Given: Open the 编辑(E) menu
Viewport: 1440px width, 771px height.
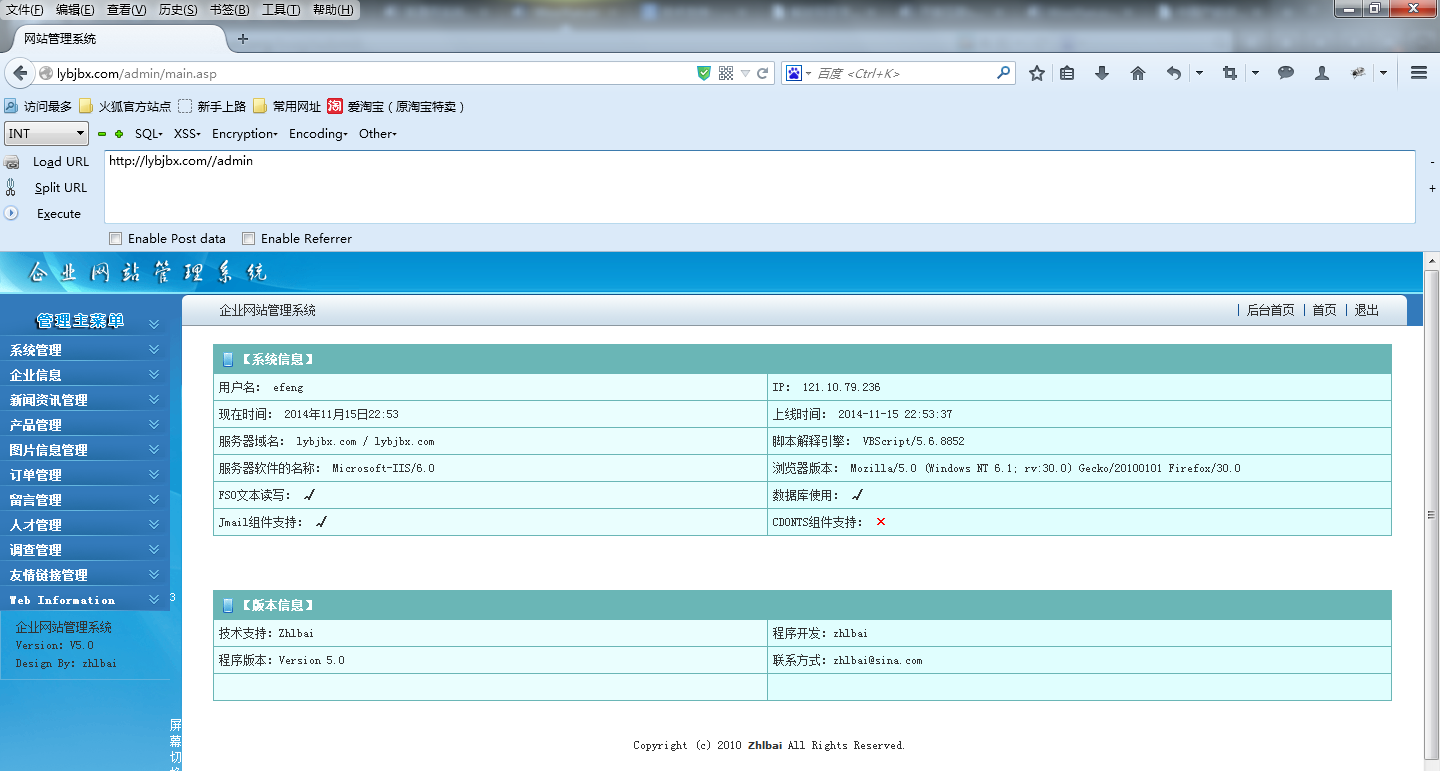Looking at the screenshot, I should tap(75, 10).
